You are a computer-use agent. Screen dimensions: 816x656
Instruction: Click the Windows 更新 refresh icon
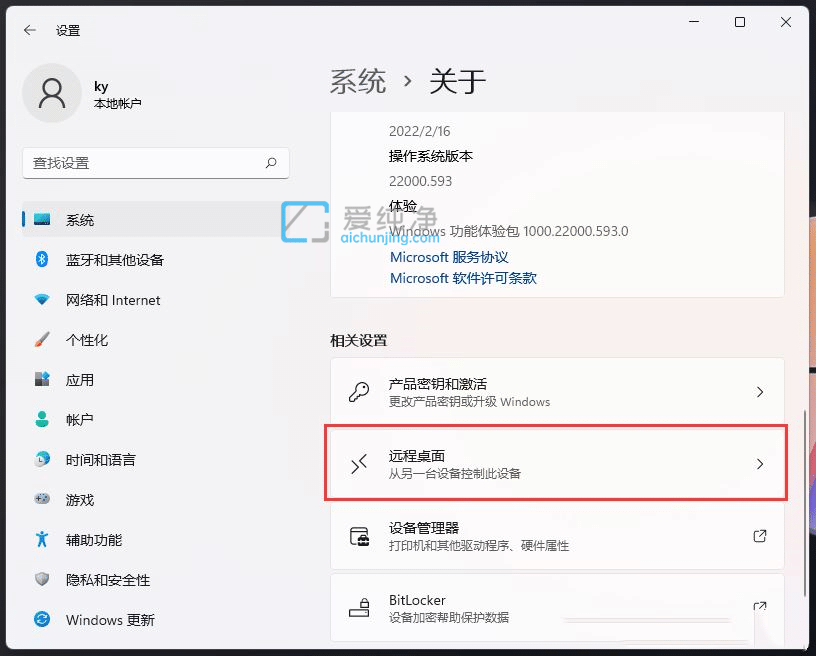click(42, 619)
